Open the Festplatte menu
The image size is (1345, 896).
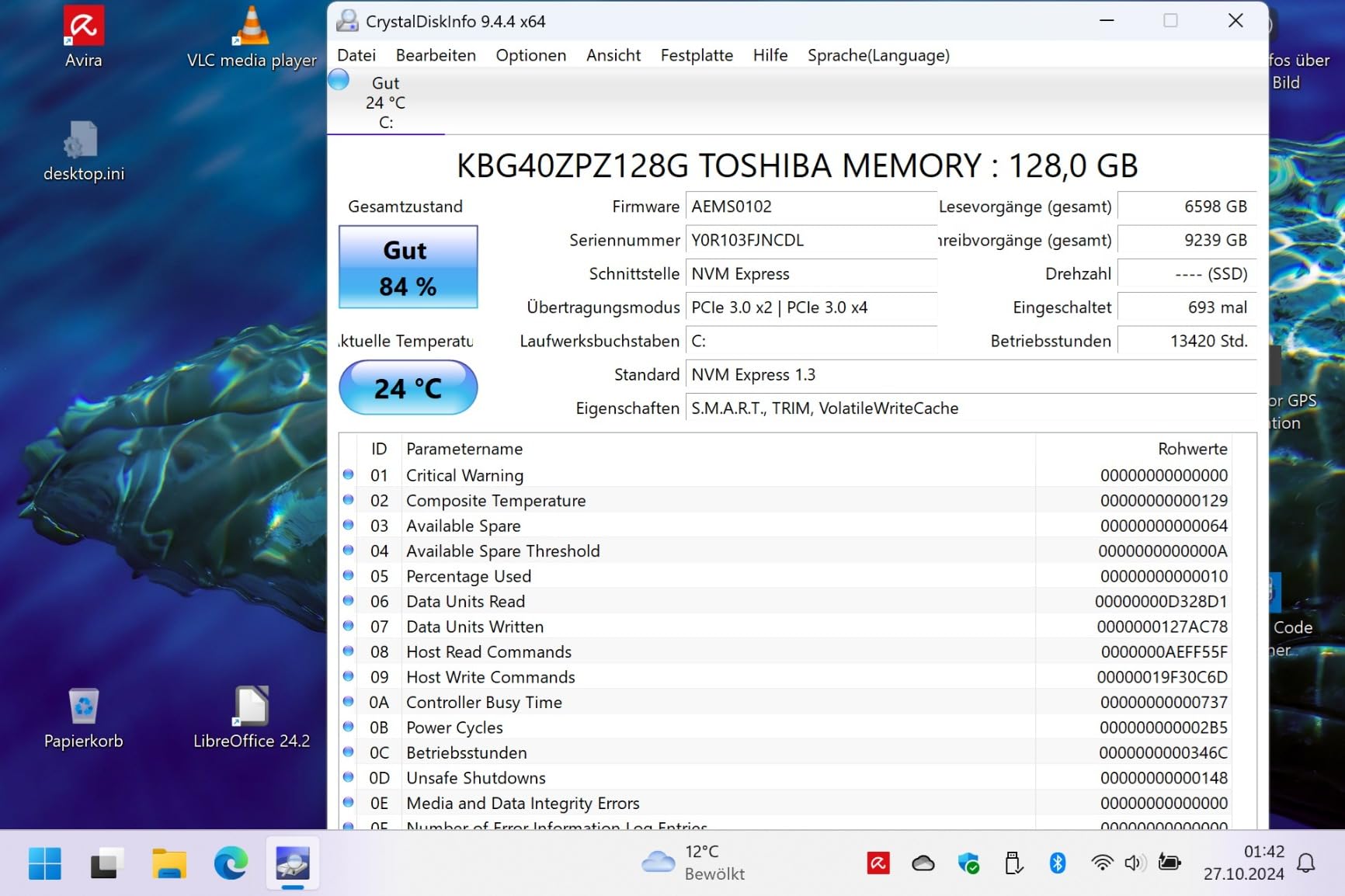point(697,55)
